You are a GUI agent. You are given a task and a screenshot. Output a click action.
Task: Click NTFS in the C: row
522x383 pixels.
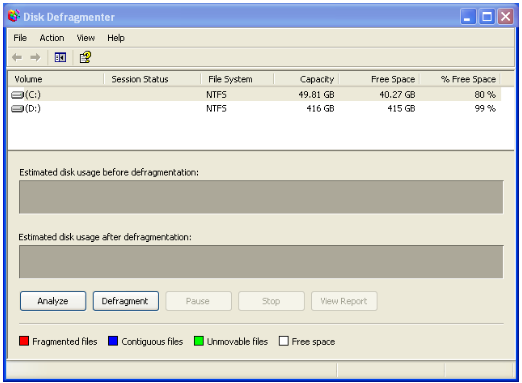[216, 95]
